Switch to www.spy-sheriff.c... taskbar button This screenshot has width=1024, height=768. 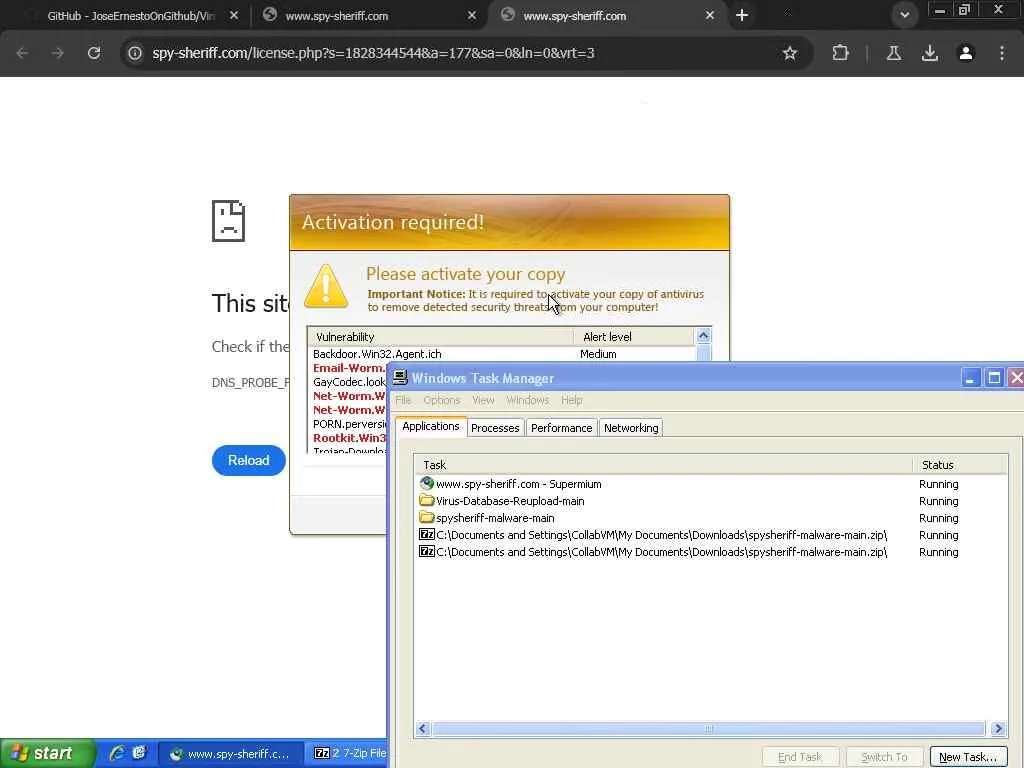coord(231,754)
